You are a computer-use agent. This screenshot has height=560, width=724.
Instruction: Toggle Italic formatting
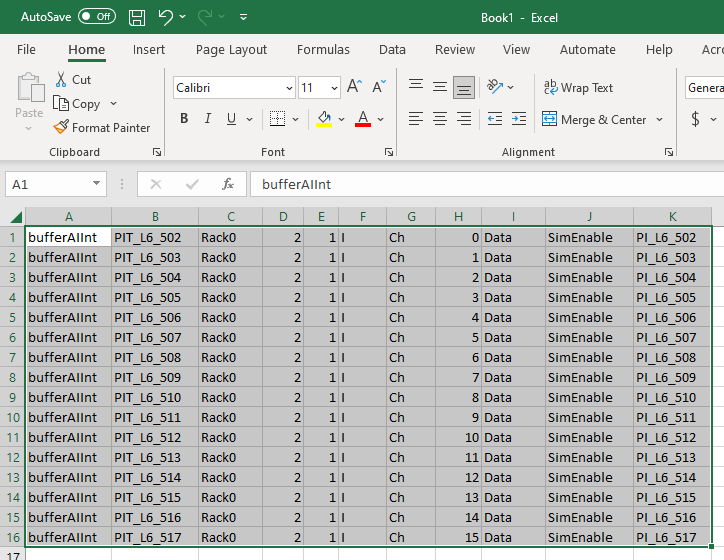pyautogui.click(x=208, y=119)
